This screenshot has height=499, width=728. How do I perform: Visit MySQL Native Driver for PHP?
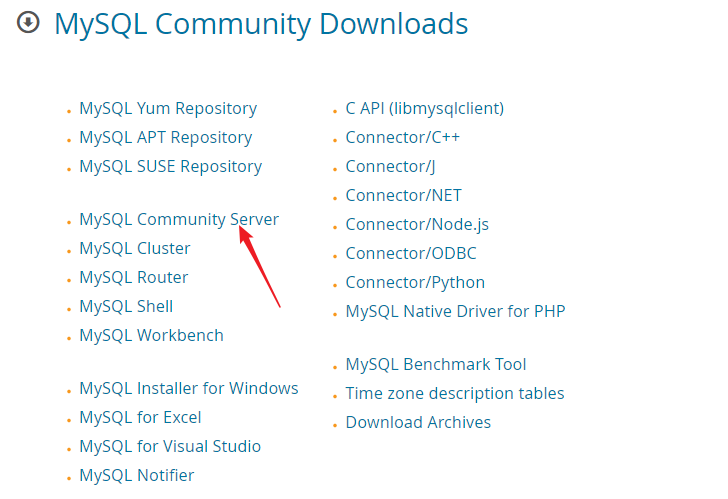(x=455, y=311)
